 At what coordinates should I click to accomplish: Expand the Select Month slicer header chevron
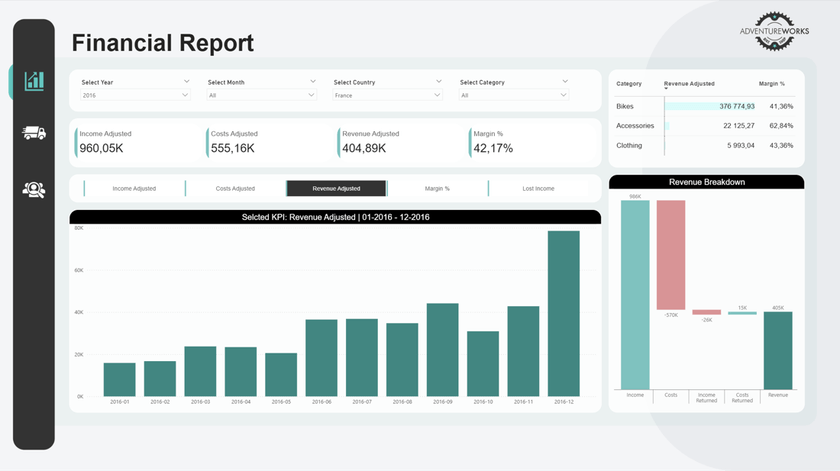click(x=313, y=81)
